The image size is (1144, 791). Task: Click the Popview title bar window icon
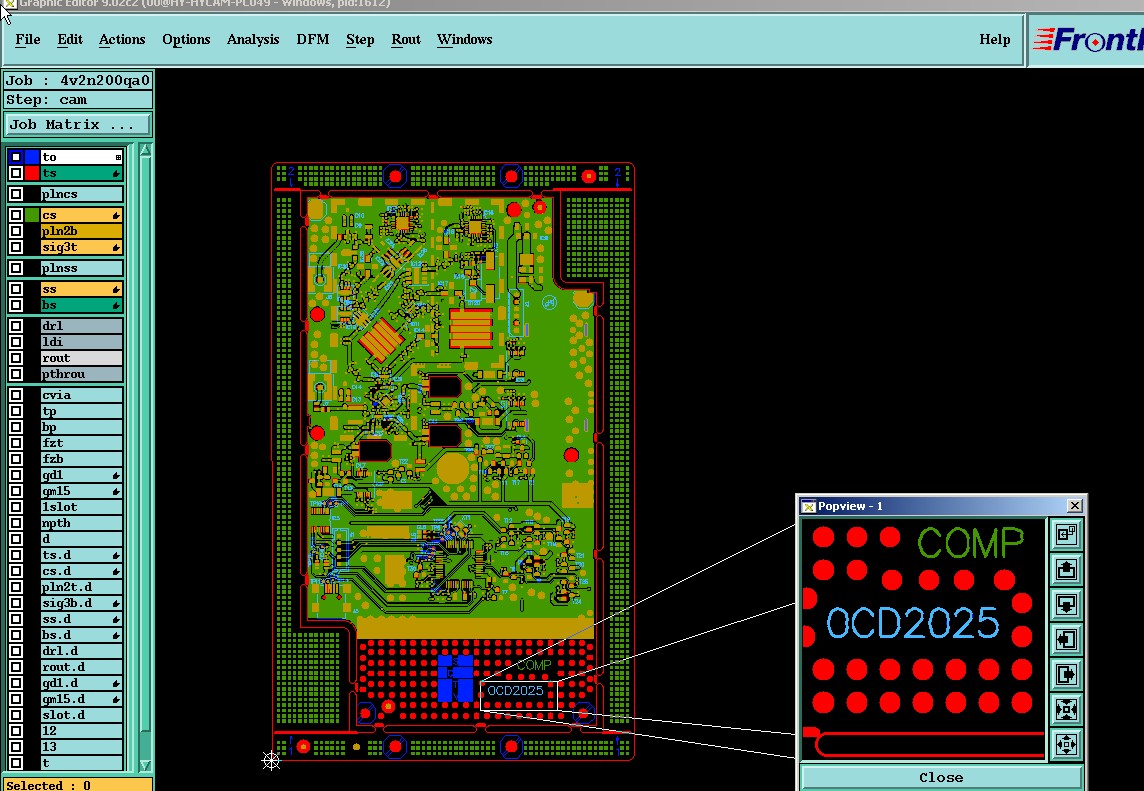(808, 506)
